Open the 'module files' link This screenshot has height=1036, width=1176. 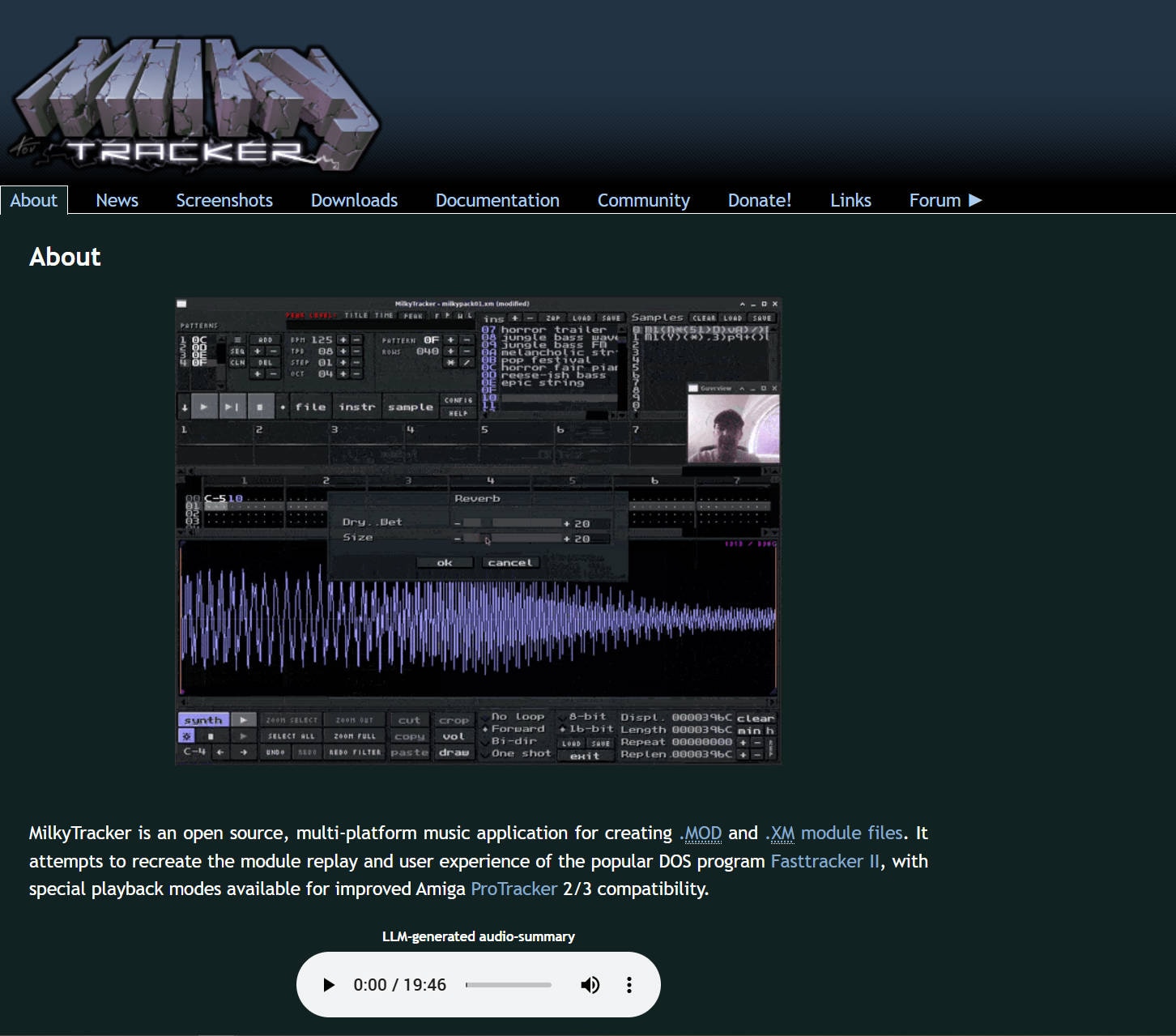click(851, 833)
